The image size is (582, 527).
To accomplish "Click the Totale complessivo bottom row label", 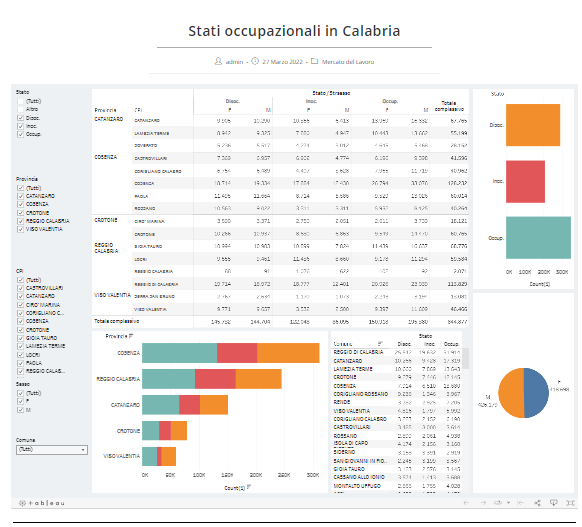I will pos(117,321).
